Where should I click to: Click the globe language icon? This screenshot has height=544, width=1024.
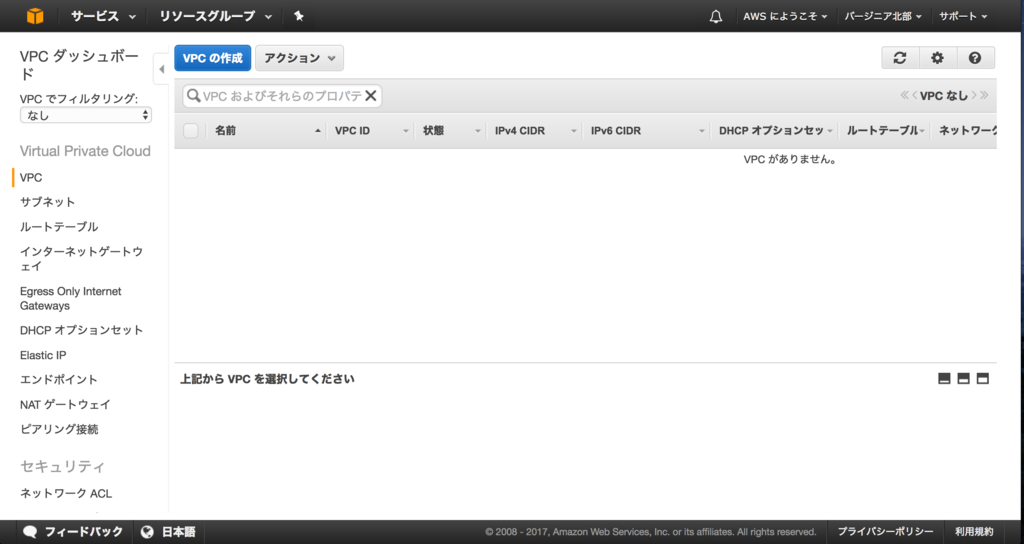(x=148, y=532)
